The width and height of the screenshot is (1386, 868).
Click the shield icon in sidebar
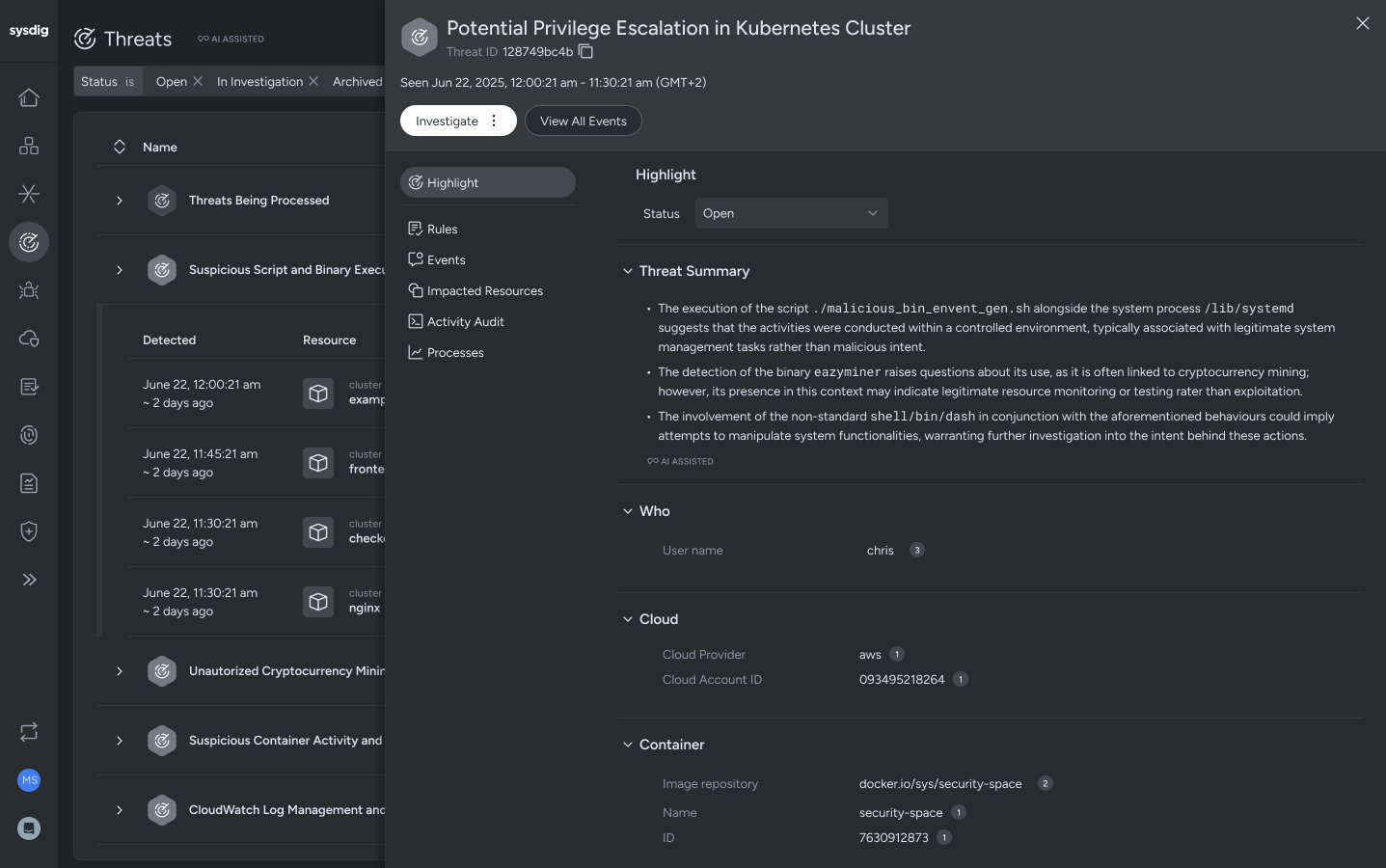[x=29, y=531]
